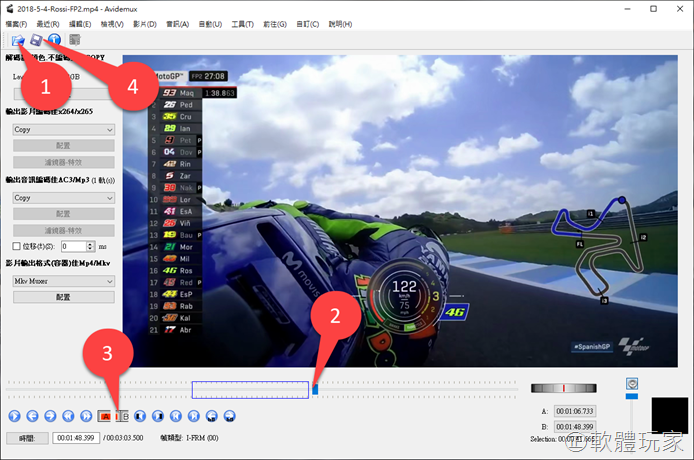The width and height of the screenshot is (694, 460).
Task: Click the 配置 button under Mkv Muxer
Action: coord(63,297)
